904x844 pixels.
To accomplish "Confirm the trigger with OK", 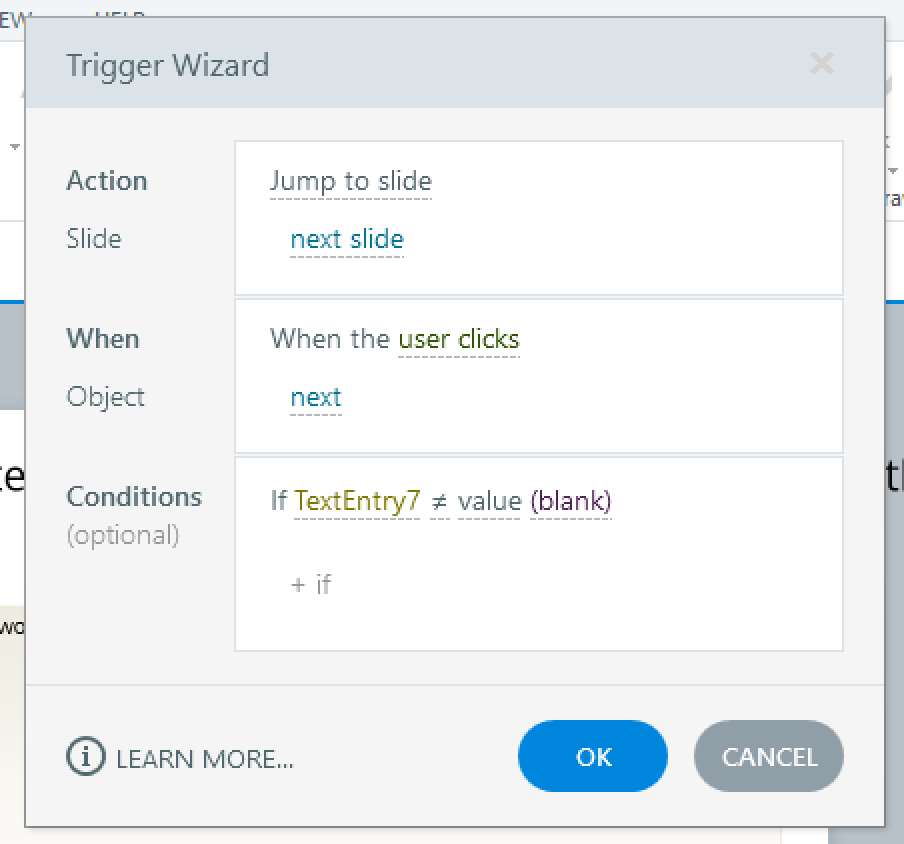I will coord(592,757).
